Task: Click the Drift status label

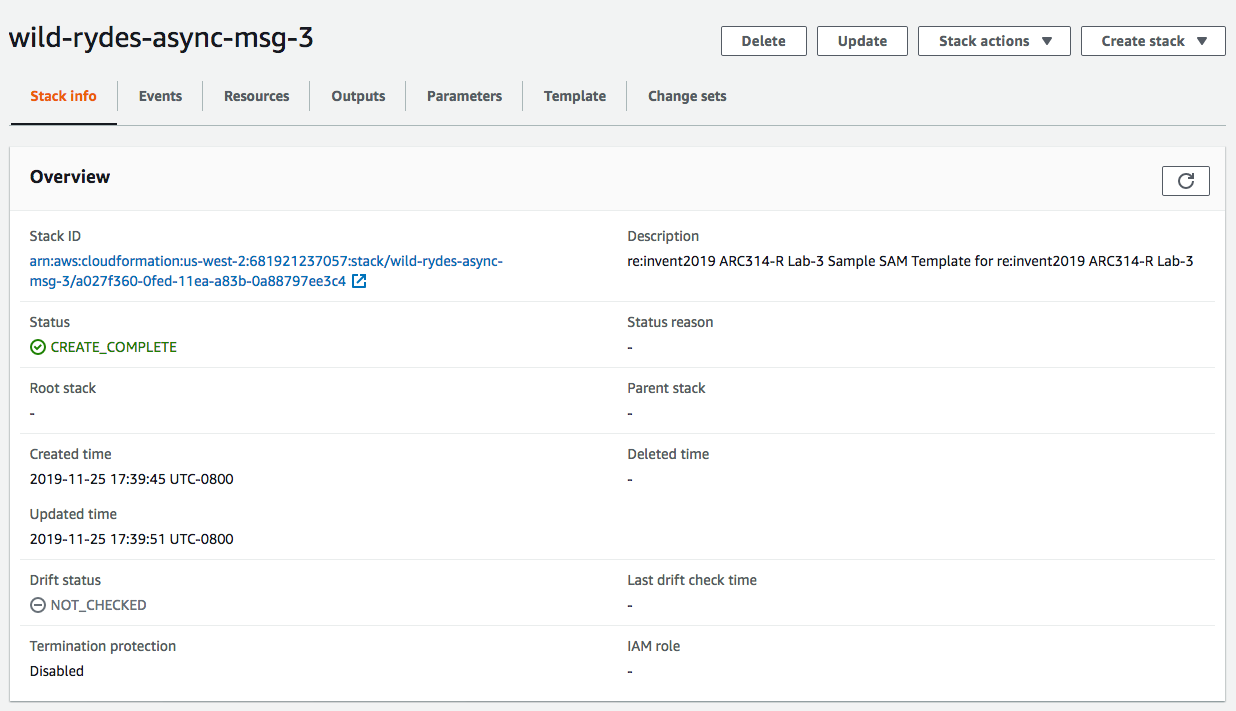Action: pyautogui.click(x=65, y=580)
